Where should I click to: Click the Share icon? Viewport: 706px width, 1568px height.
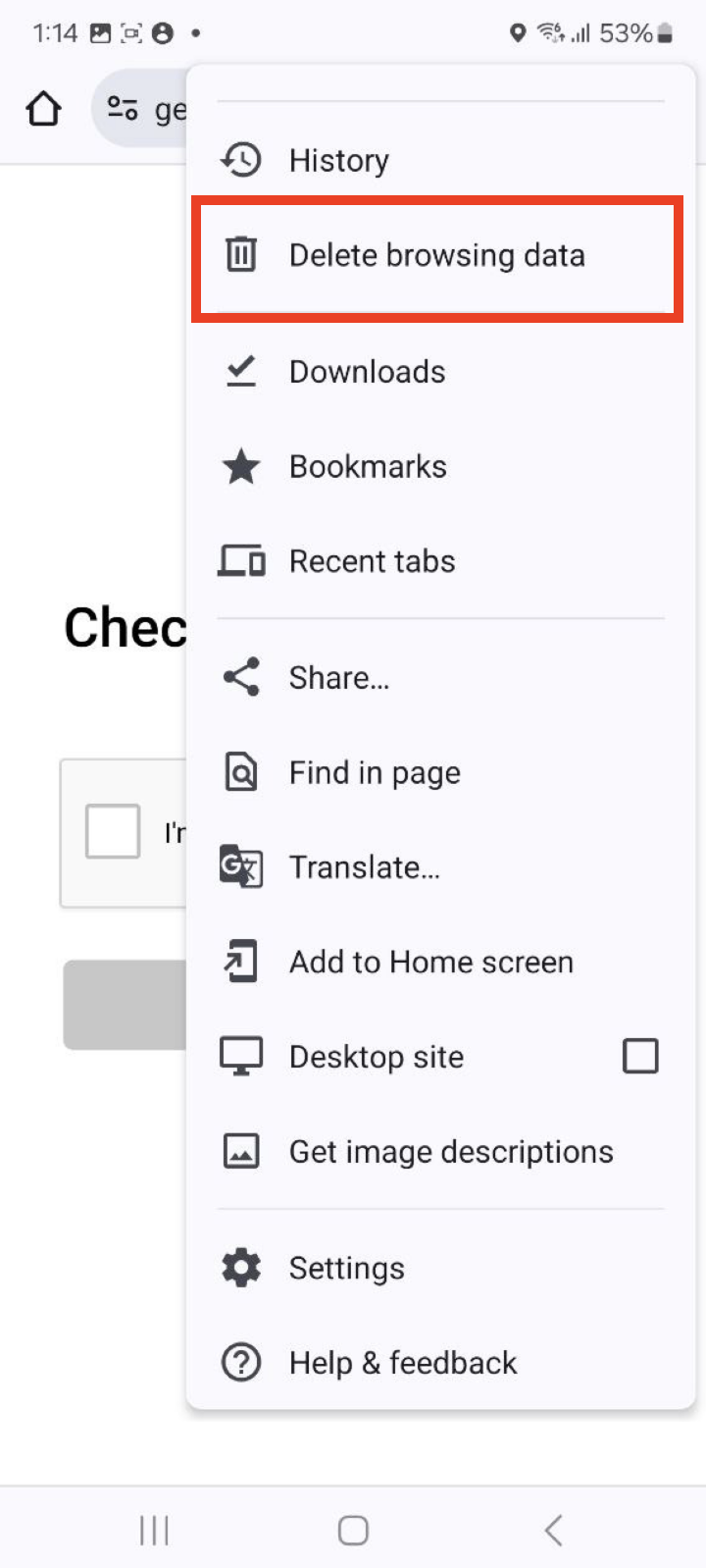[x=242, y=676]
